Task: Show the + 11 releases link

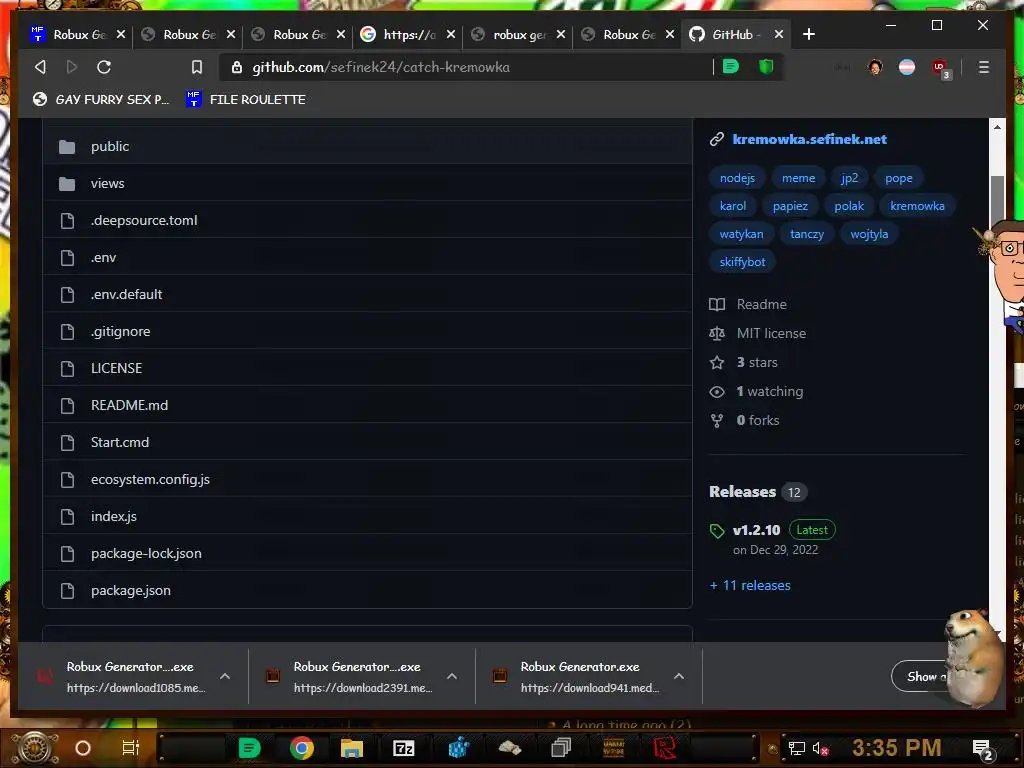Action: point(750,586)
